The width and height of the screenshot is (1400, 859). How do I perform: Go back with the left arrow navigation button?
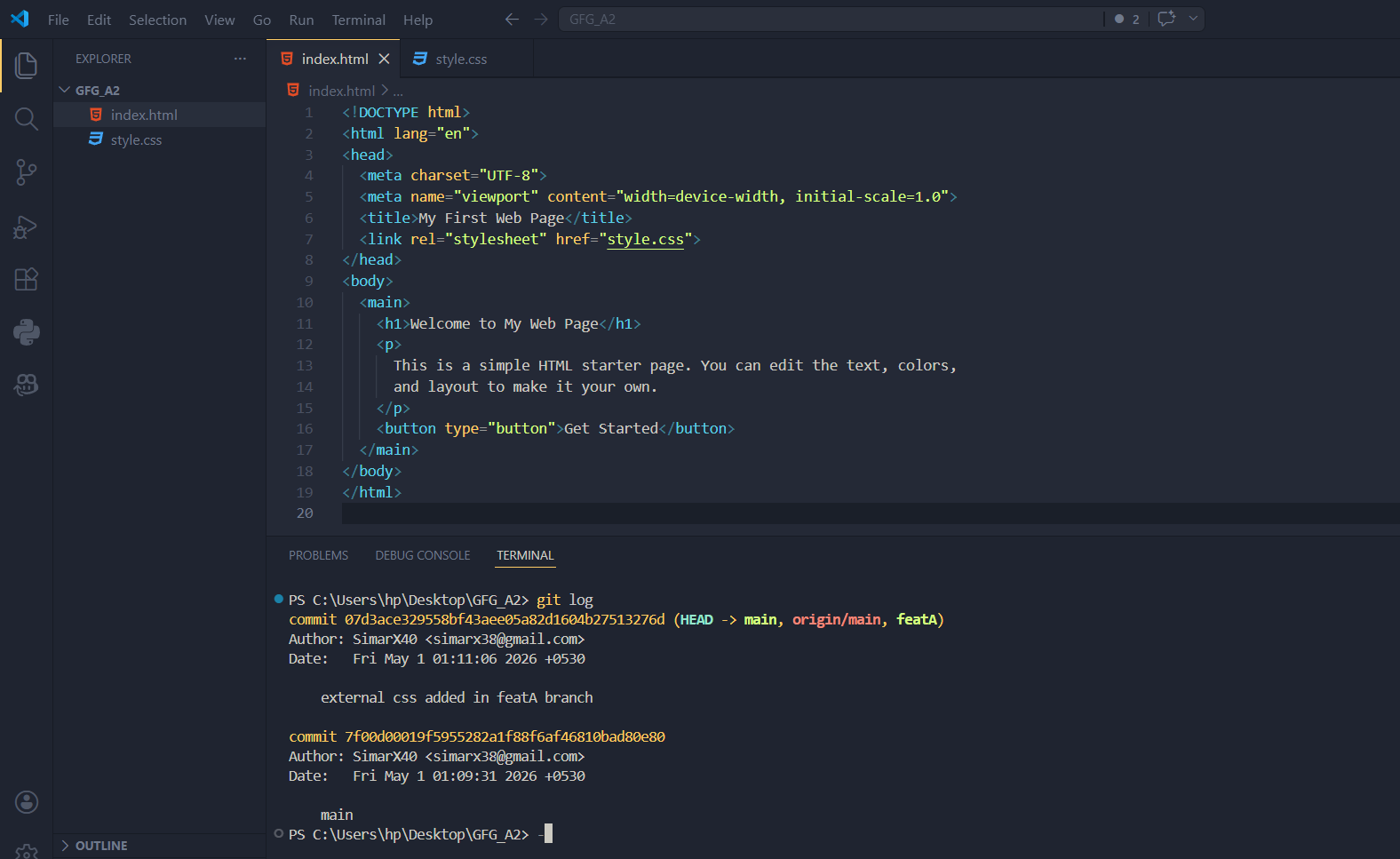(512, 19)
